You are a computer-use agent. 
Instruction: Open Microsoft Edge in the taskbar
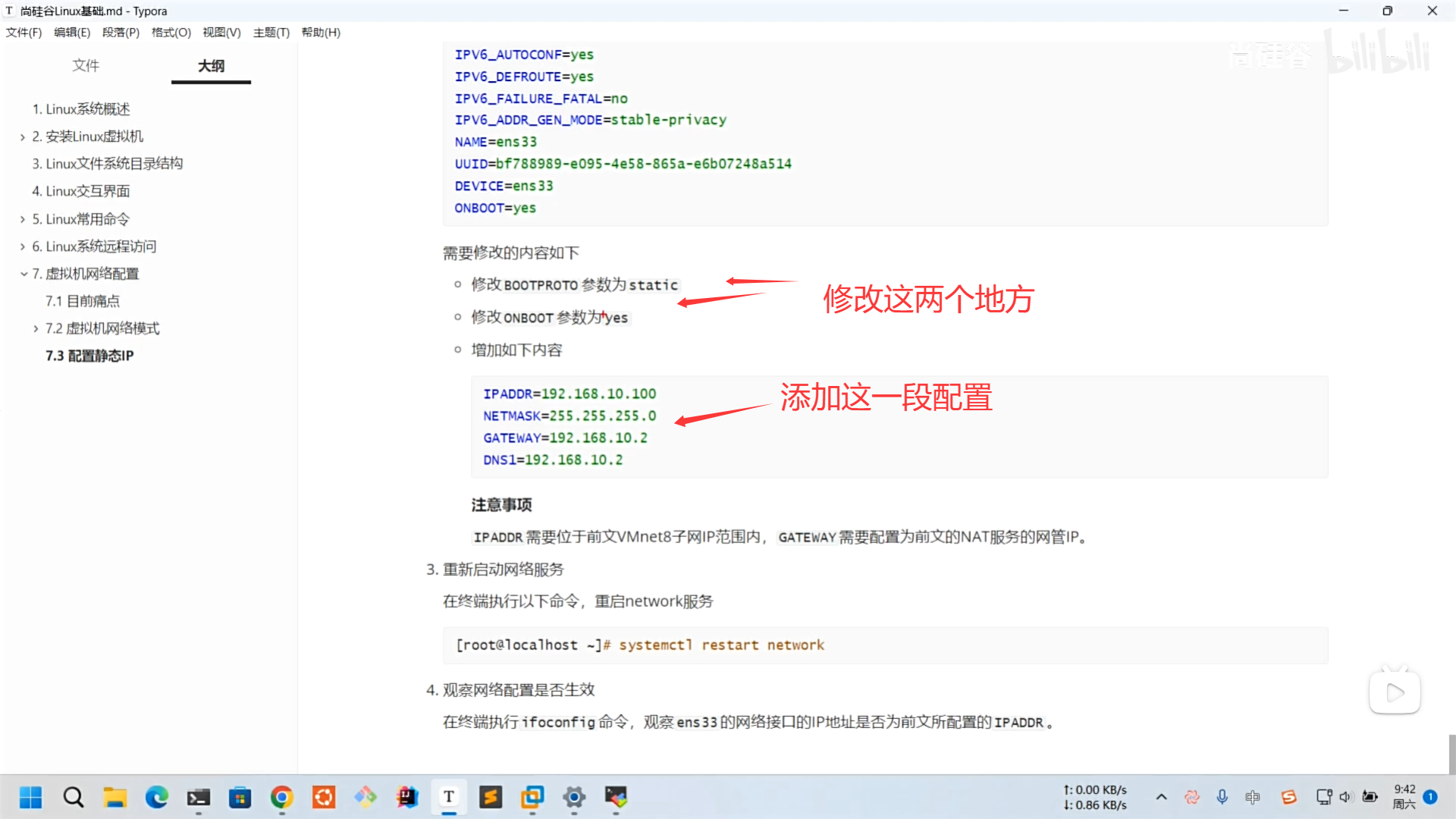coord(157,797)
